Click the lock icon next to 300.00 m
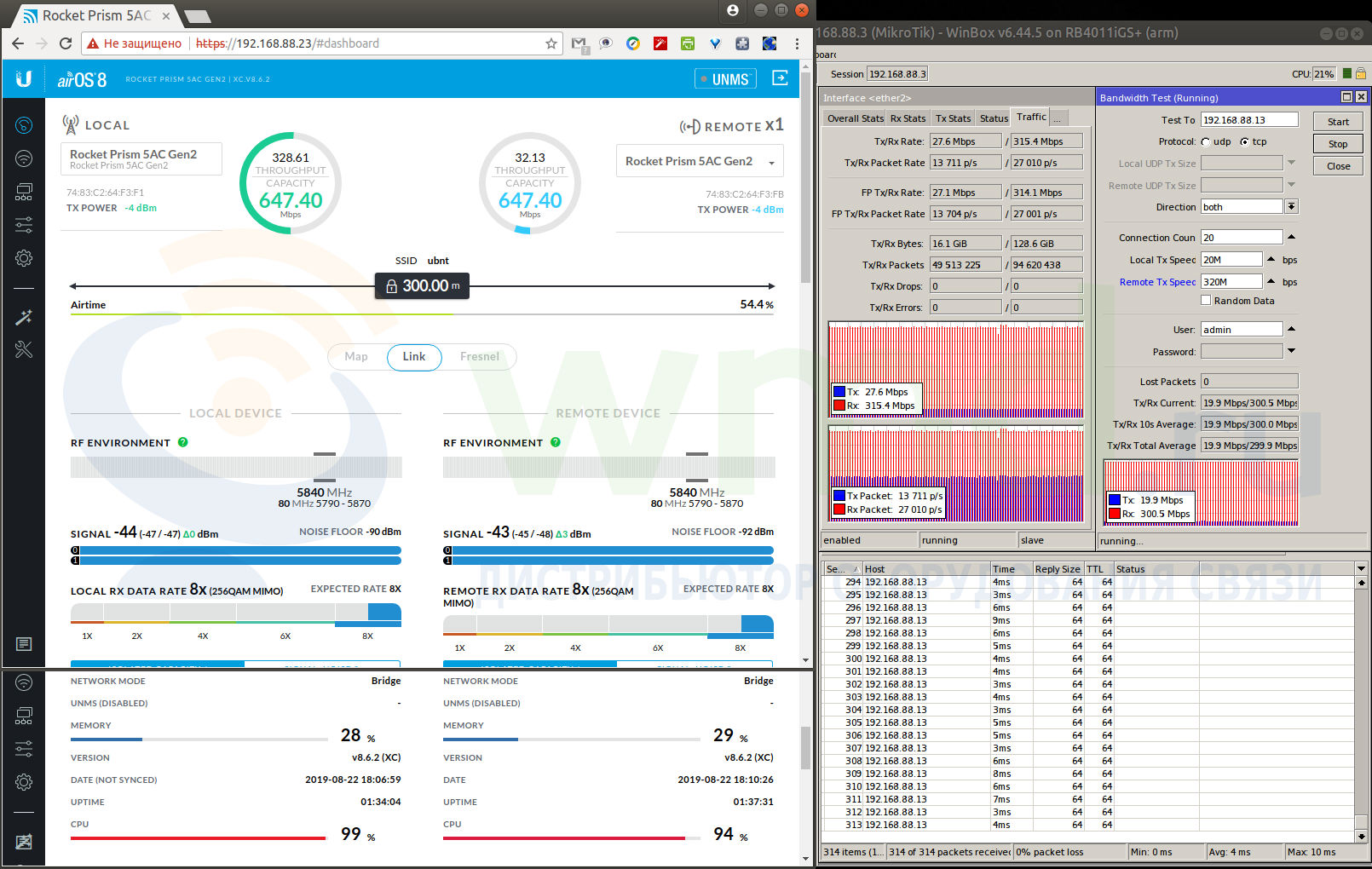This screenshot has width=1372, height=869. click(391, 286)
